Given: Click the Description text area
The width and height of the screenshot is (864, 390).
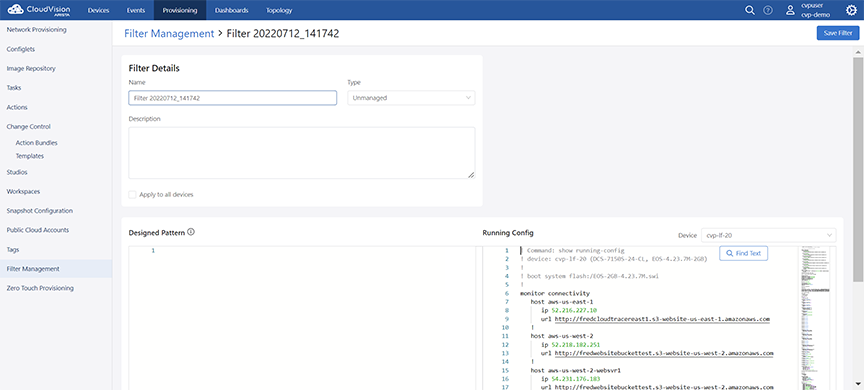Looking at the screenshot, I should coord(301,153).
